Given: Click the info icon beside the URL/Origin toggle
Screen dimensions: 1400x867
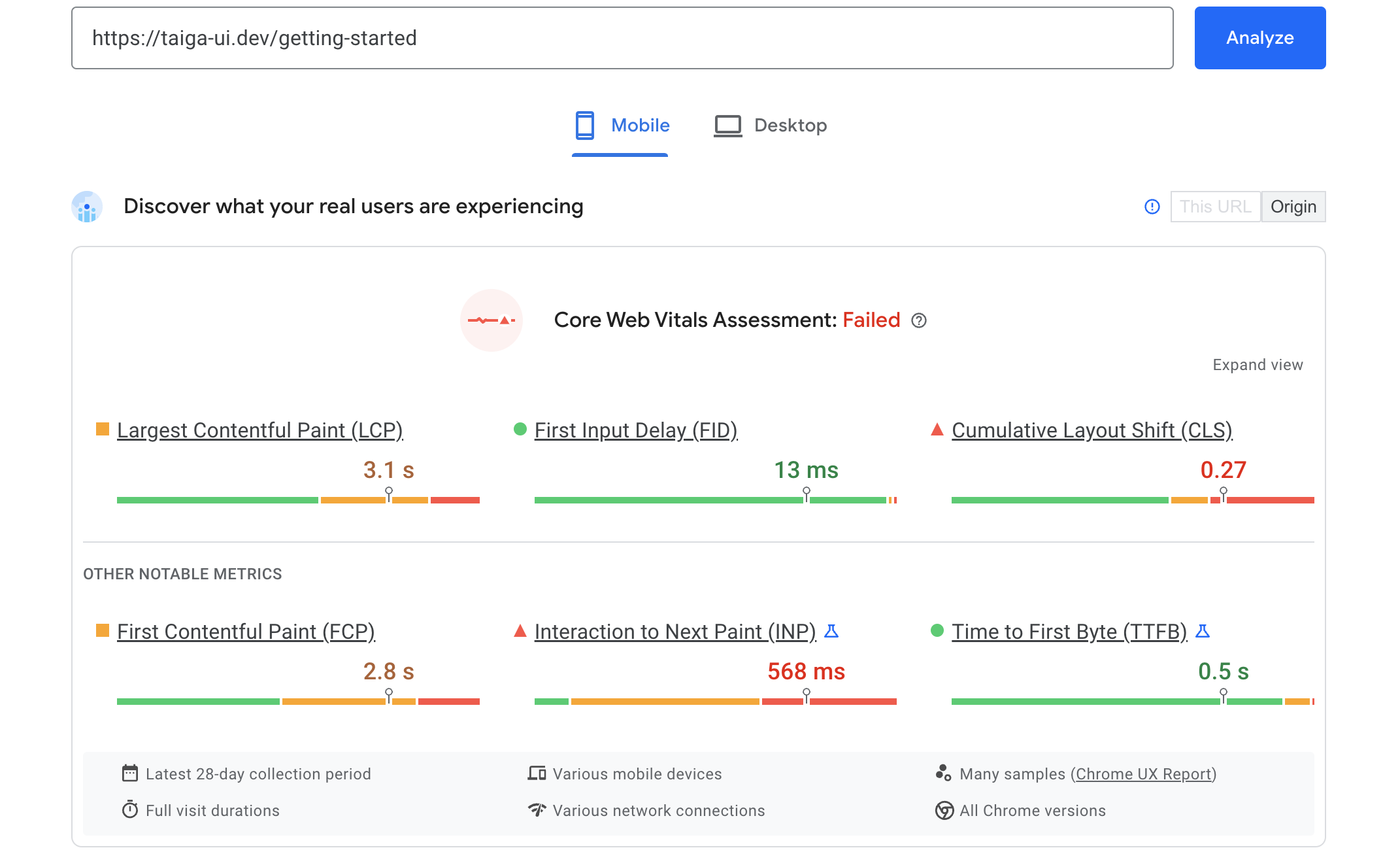Looking at the screenshot, I should [1152, 206].
